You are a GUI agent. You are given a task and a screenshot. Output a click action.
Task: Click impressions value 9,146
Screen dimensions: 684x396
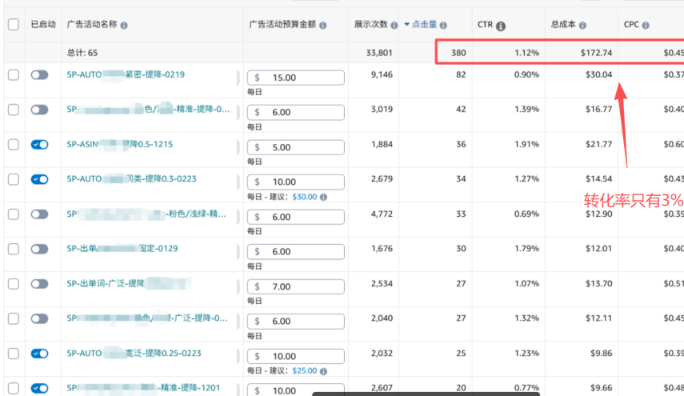pos(382,75)
